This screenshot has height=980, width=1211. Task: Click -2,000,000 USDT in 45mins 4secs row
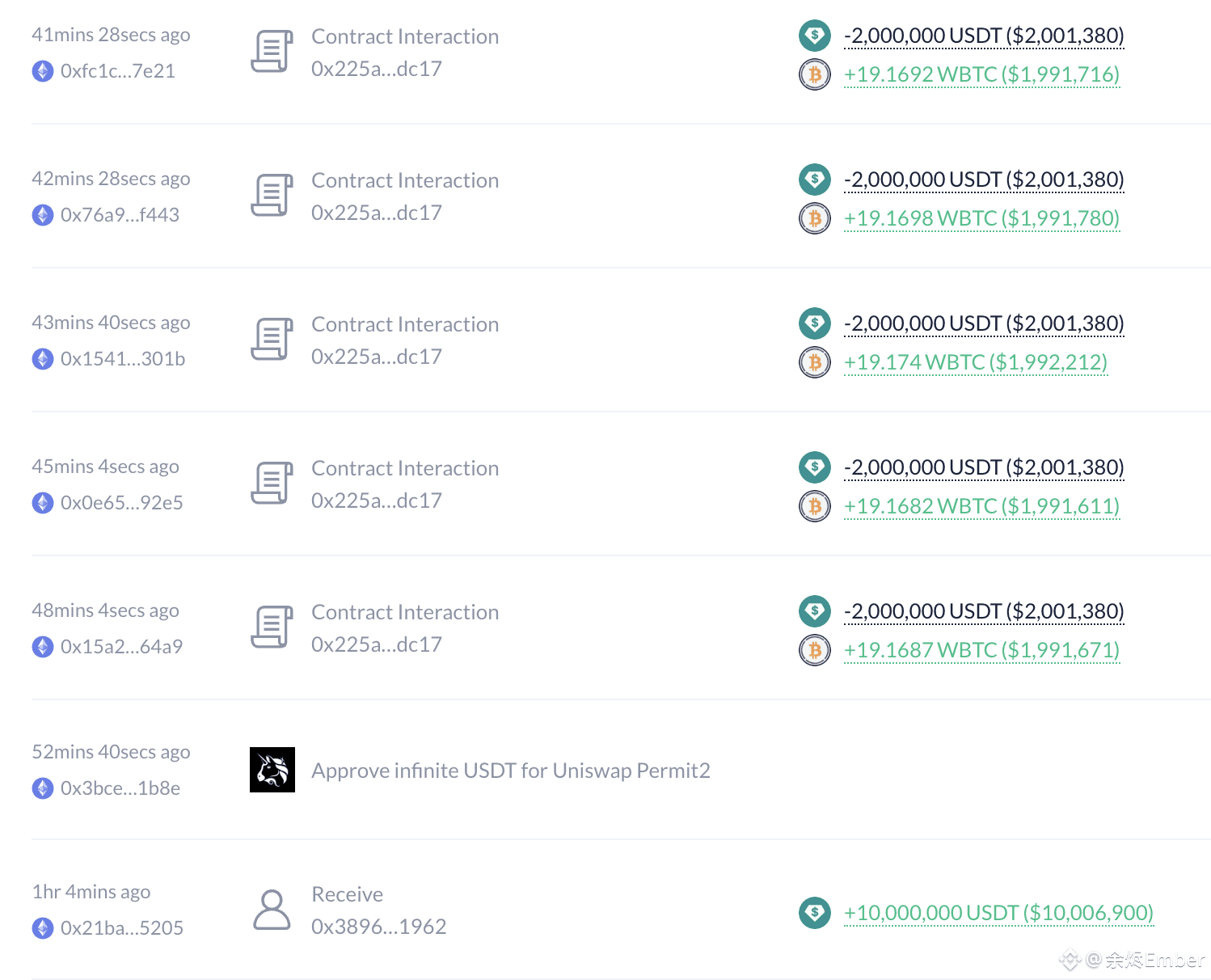tap(984, 467)
